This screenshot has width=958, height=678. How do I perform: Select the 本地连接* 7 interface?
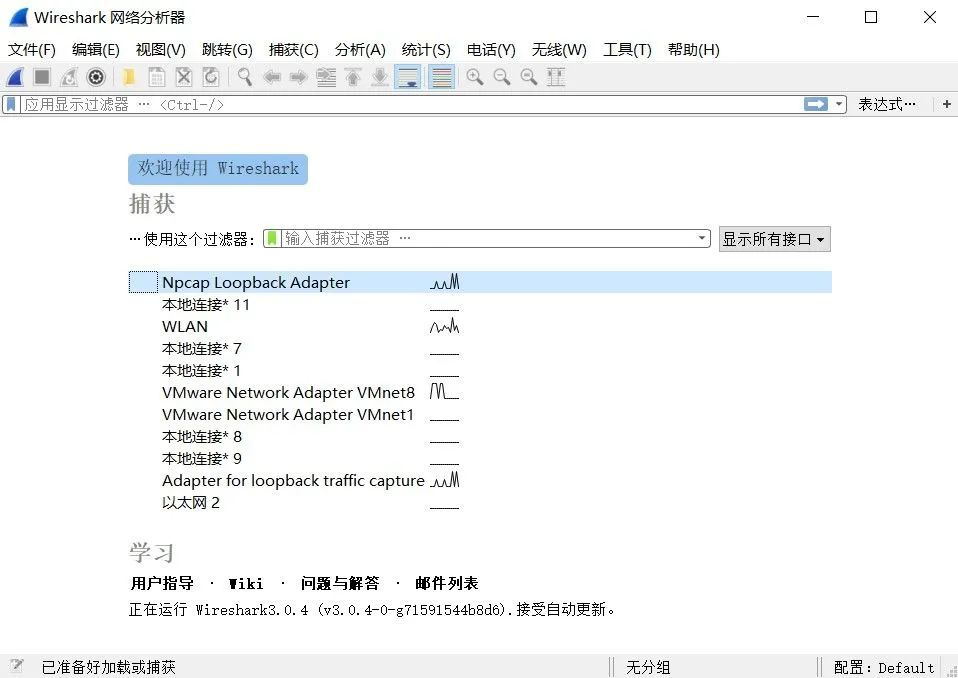point(480,348)
